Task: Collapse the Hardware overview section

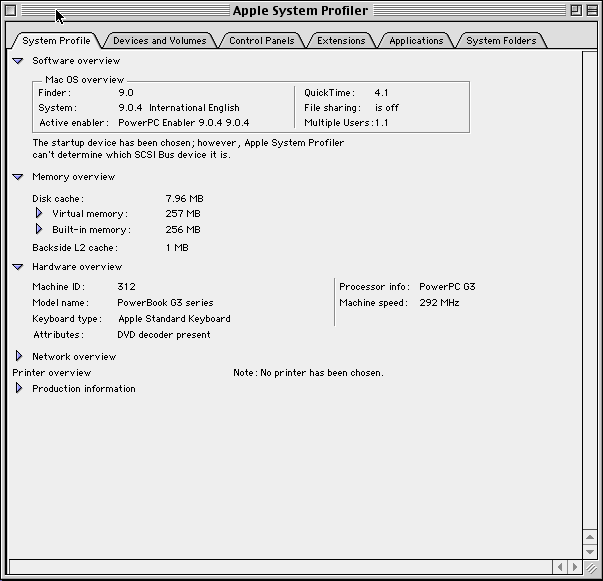Action: (x=18, y=267)
